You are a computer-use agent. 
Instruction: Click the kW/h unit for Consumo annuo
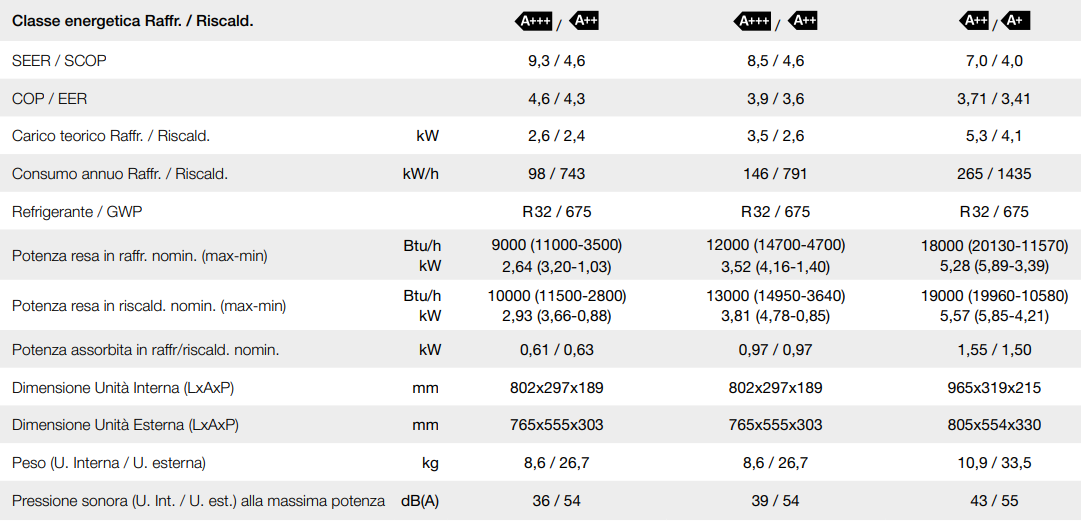point(420,174)
